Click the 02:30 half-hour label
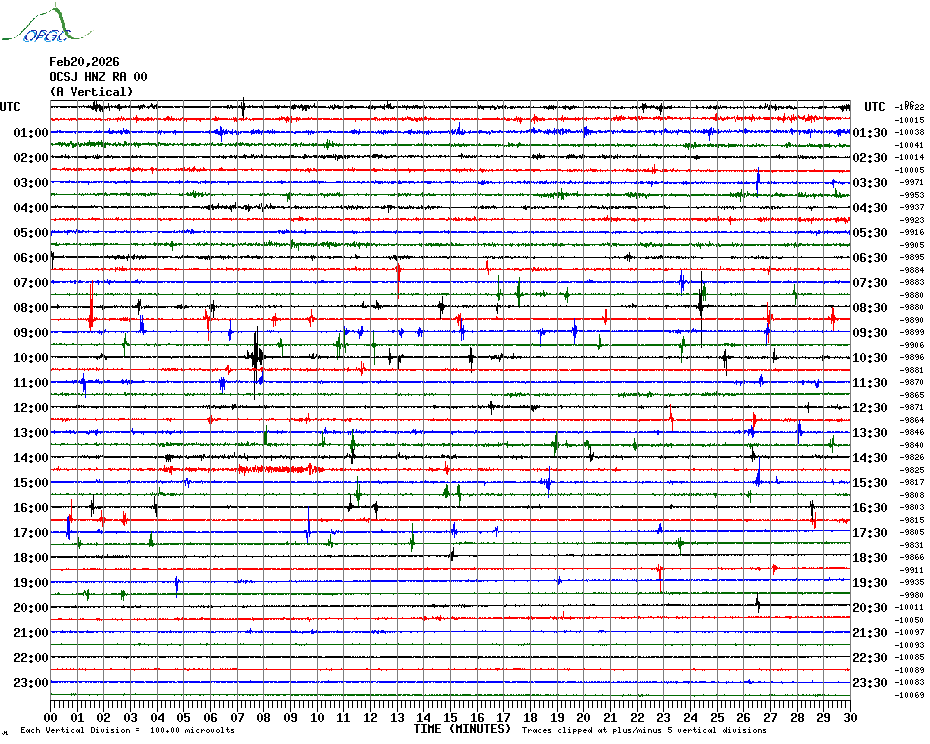The image size is (930, 744). tap(870, 157)
